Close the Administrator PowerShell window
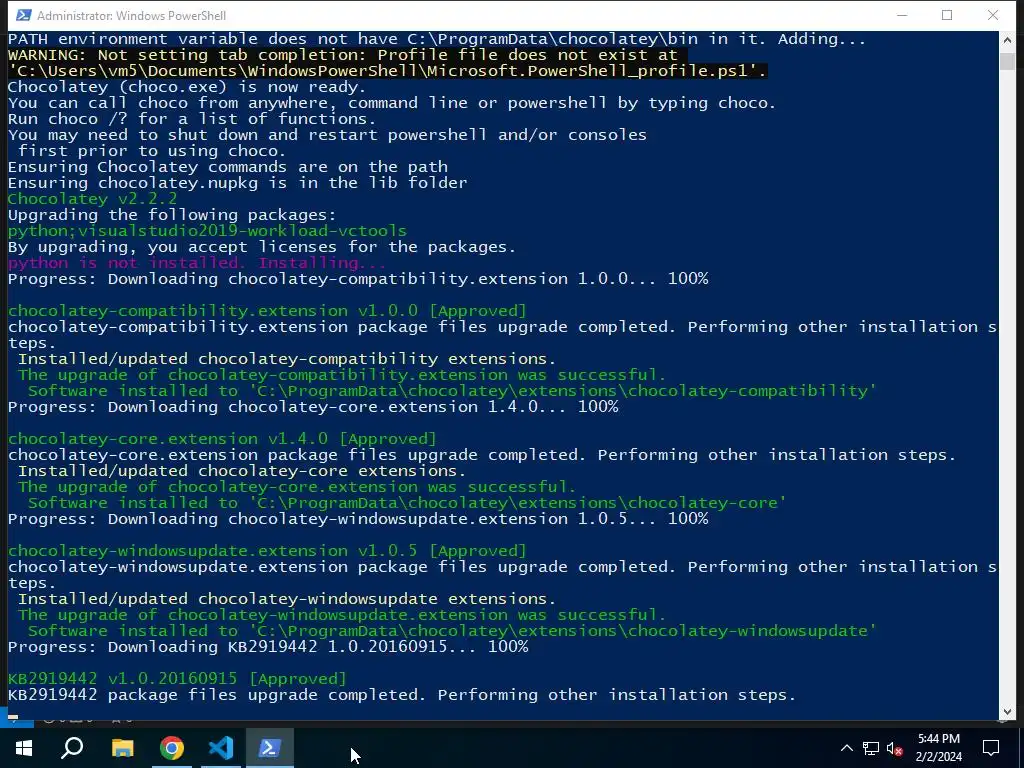Image resolution: width=1024 pixels, height=768 pixels. click(993, 15)
